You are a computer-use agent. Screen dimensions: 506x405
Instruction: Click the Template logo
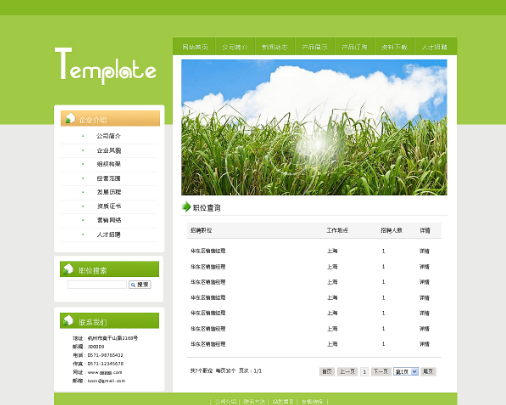click(x=106, y=66)
